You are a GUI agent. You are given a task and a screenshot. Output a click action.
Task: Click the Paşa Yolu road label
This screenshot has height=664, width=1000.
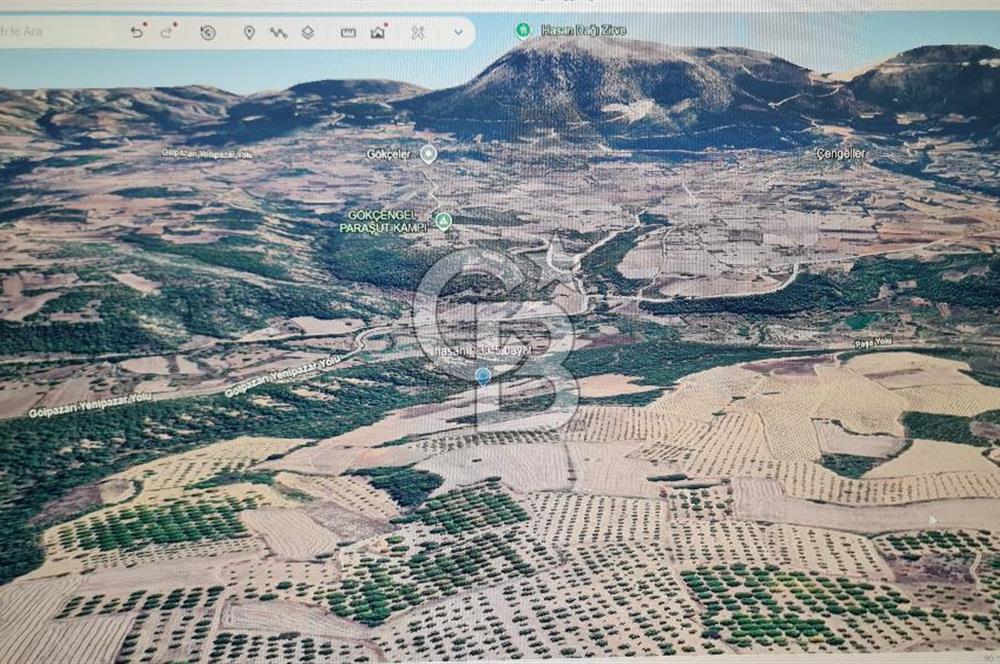872,343
